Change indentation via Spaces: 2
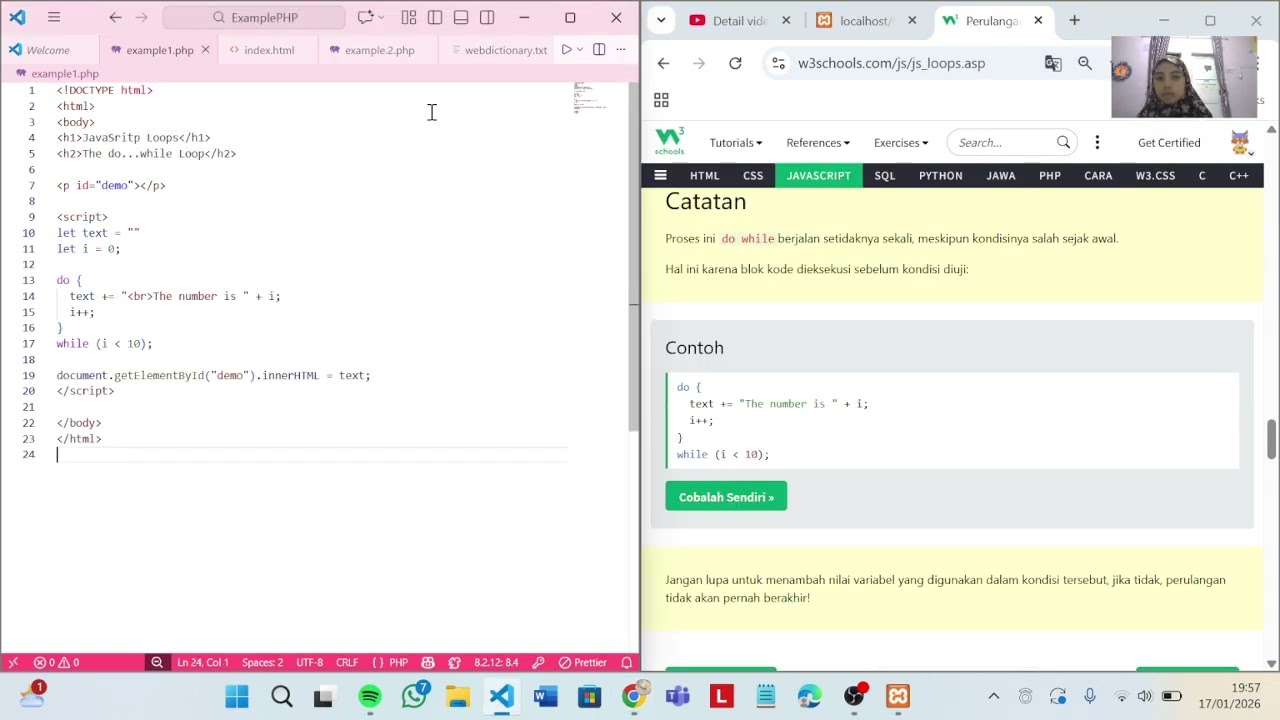 click(x=262, y=662)
